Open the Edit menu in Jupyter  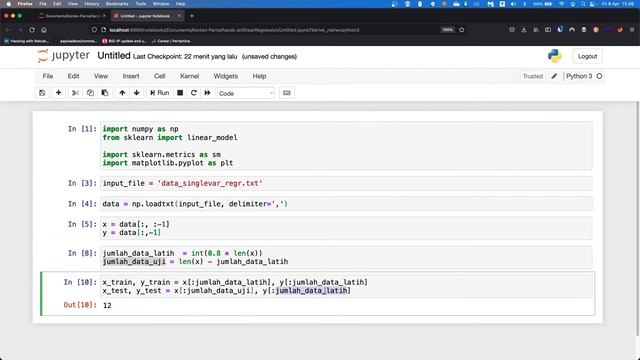[73, 76]
